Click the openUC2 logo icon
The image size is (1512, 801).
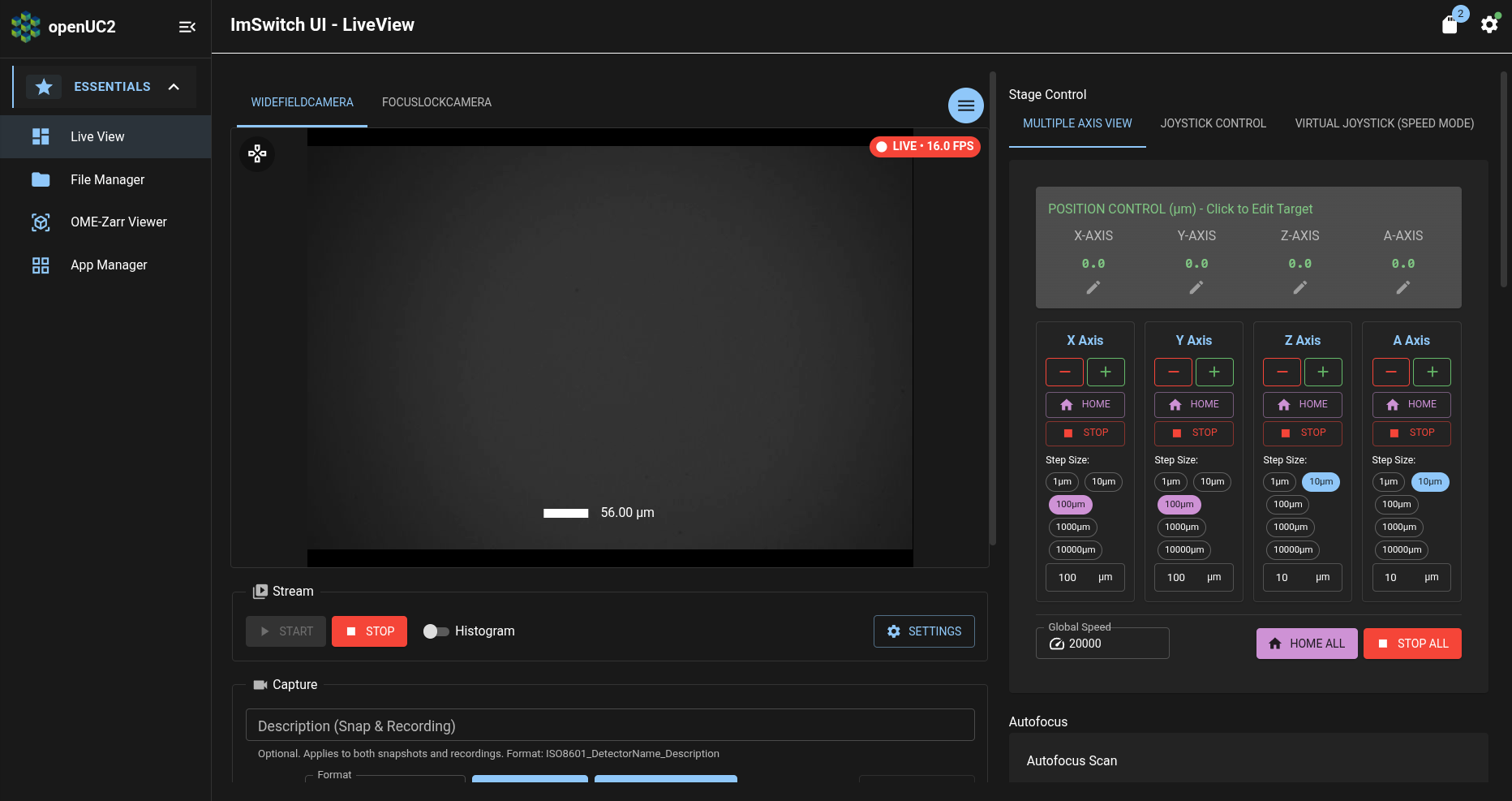[25, 26]
